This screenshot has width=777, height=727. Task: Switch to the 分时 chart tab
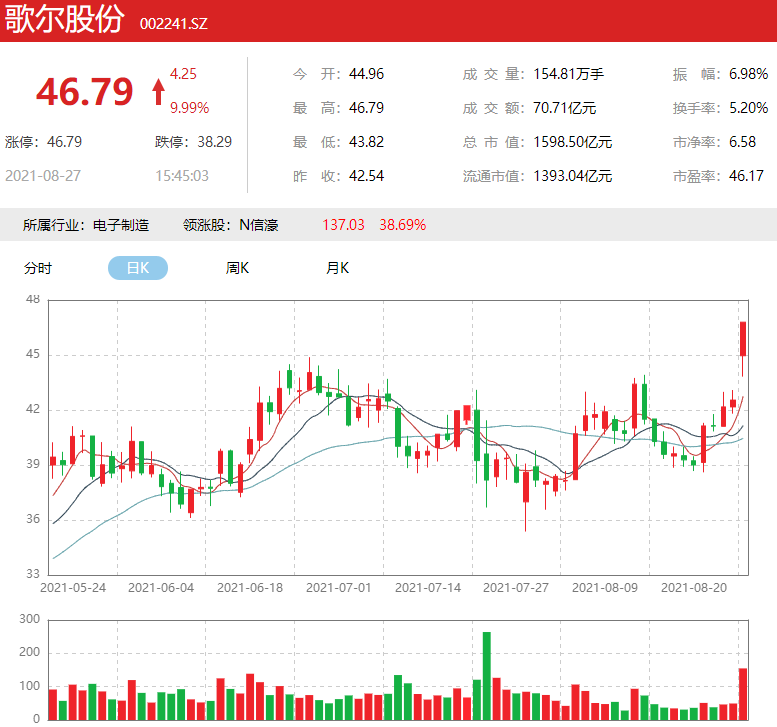38,268
